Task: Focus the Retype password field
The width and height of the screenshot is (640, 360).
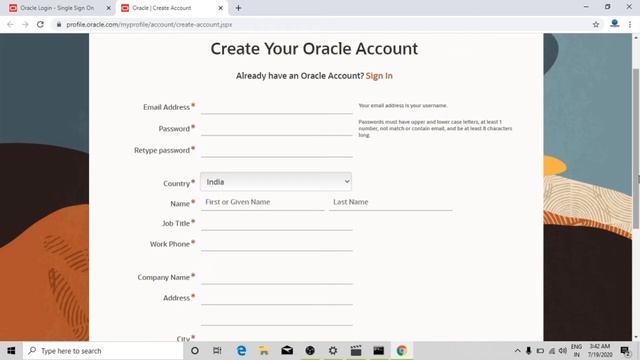Action: (x=276, y=150)
